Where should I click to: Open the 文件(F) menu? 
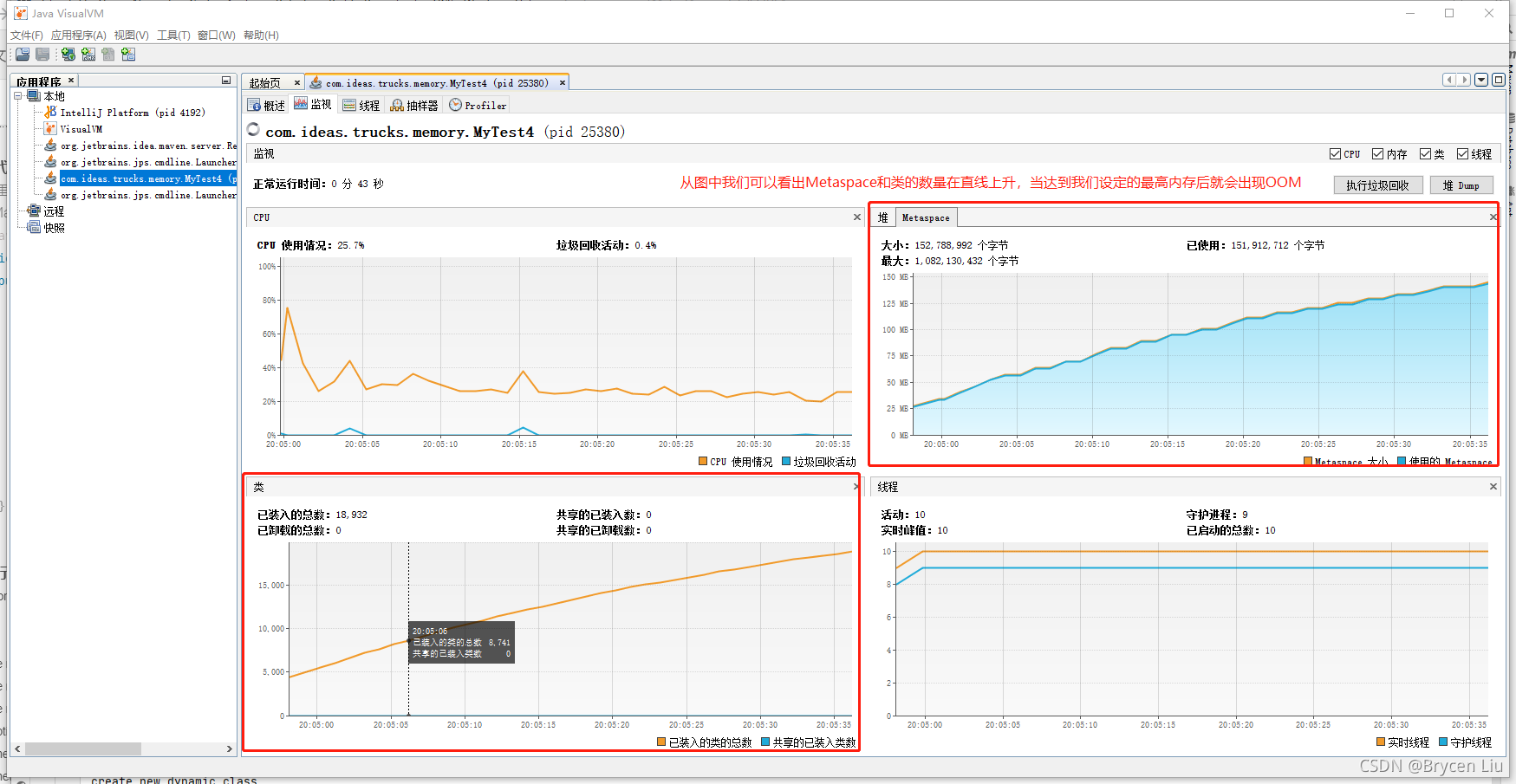coord(27,36)
